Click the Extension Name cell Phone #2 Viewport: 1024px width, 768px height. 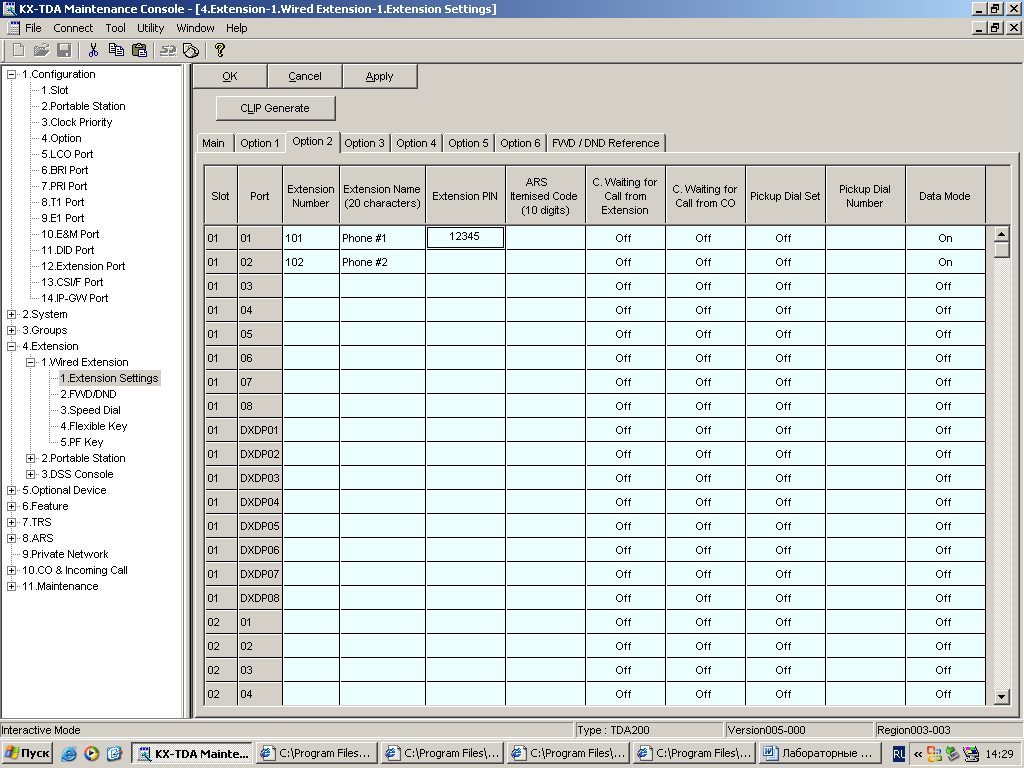click(x=382, y=262)
